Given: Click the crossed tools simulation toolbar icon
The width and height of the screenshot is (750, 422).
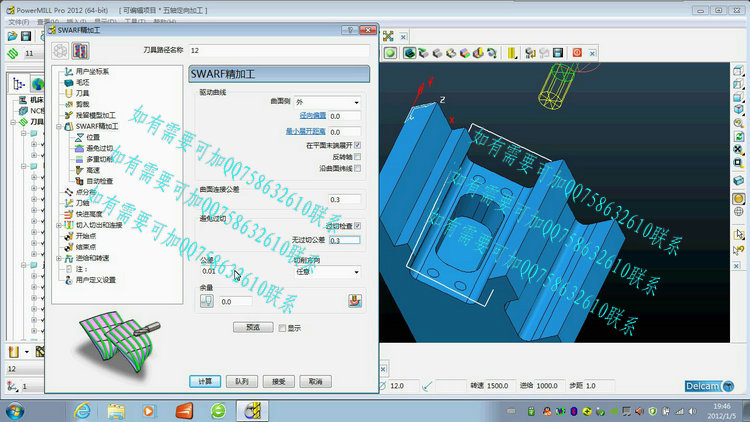Looking at the screenshot, I should tap(388, 36).
